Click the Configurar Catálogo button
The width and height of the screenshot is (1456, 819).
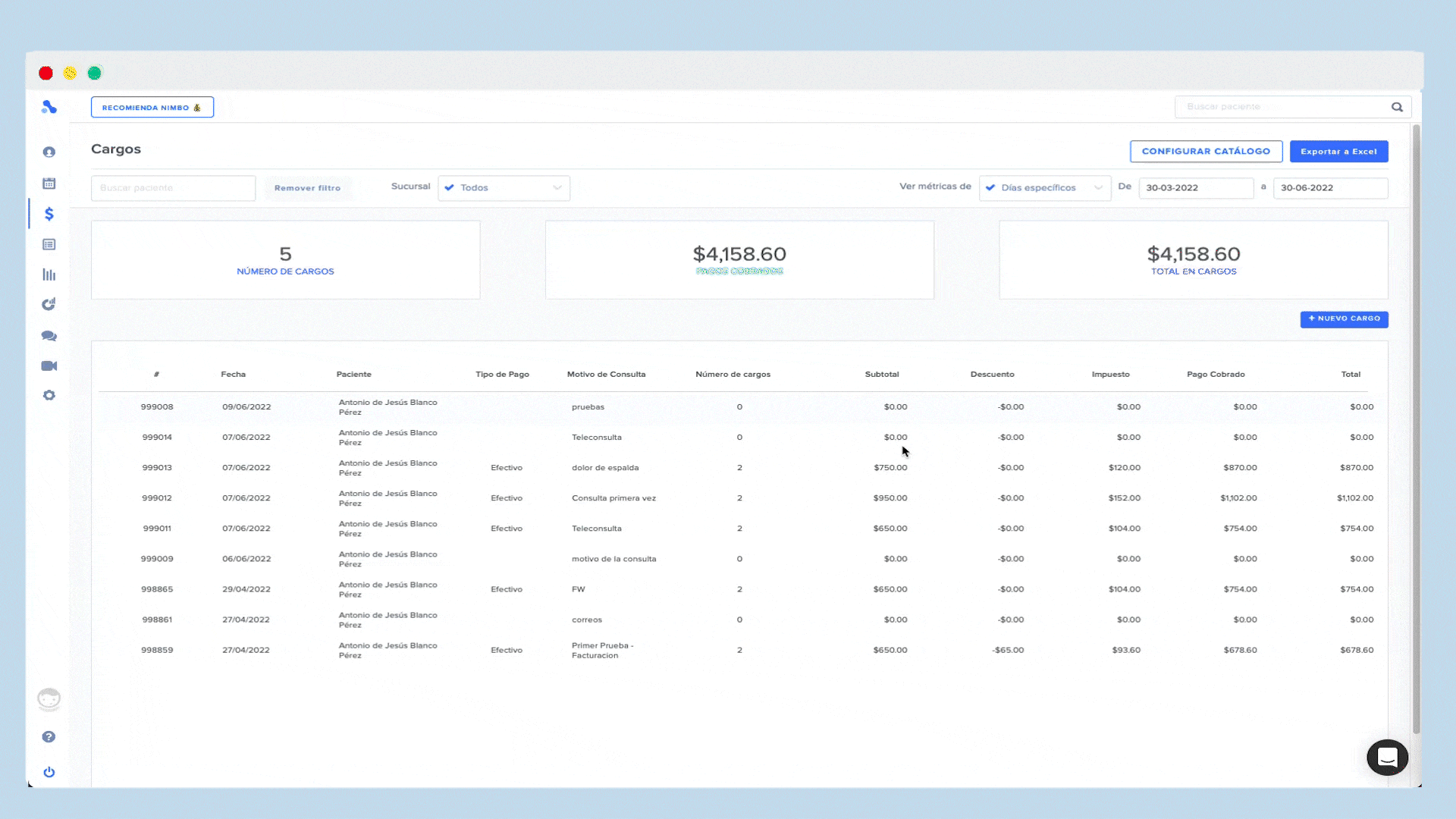(1206, 152)
